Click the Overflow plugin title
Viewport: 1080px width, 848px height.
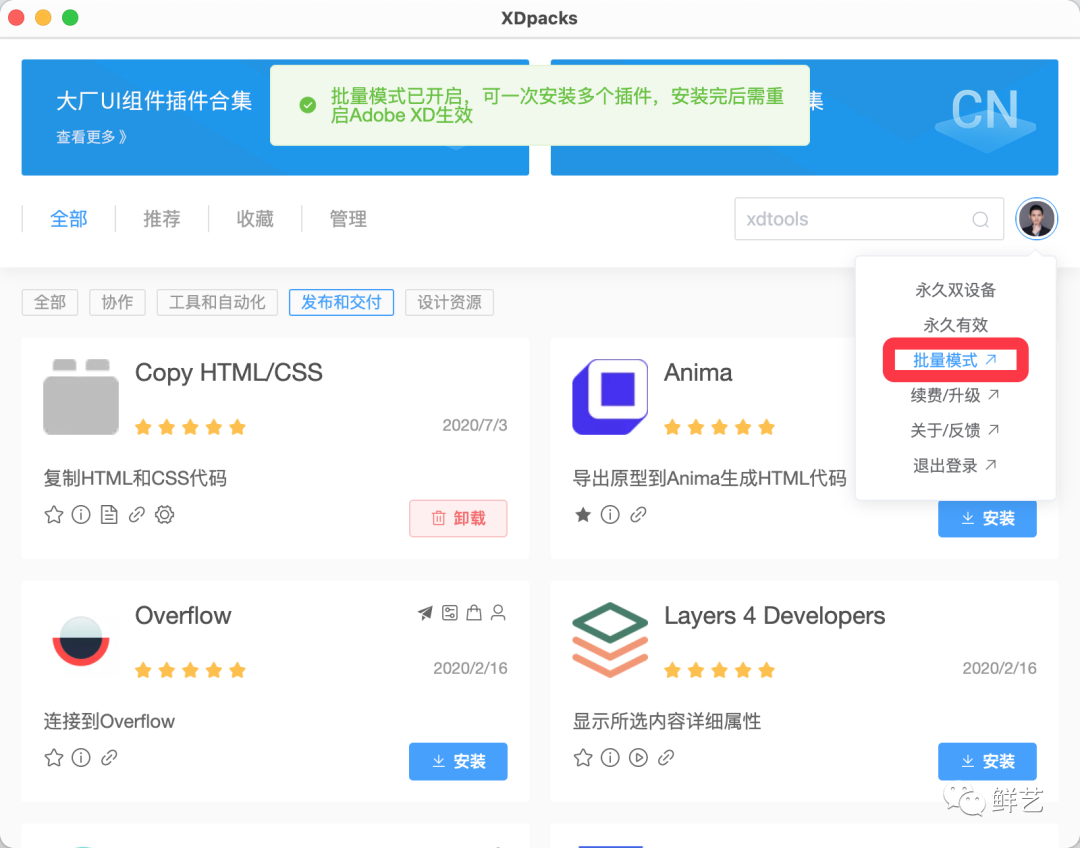183,616
